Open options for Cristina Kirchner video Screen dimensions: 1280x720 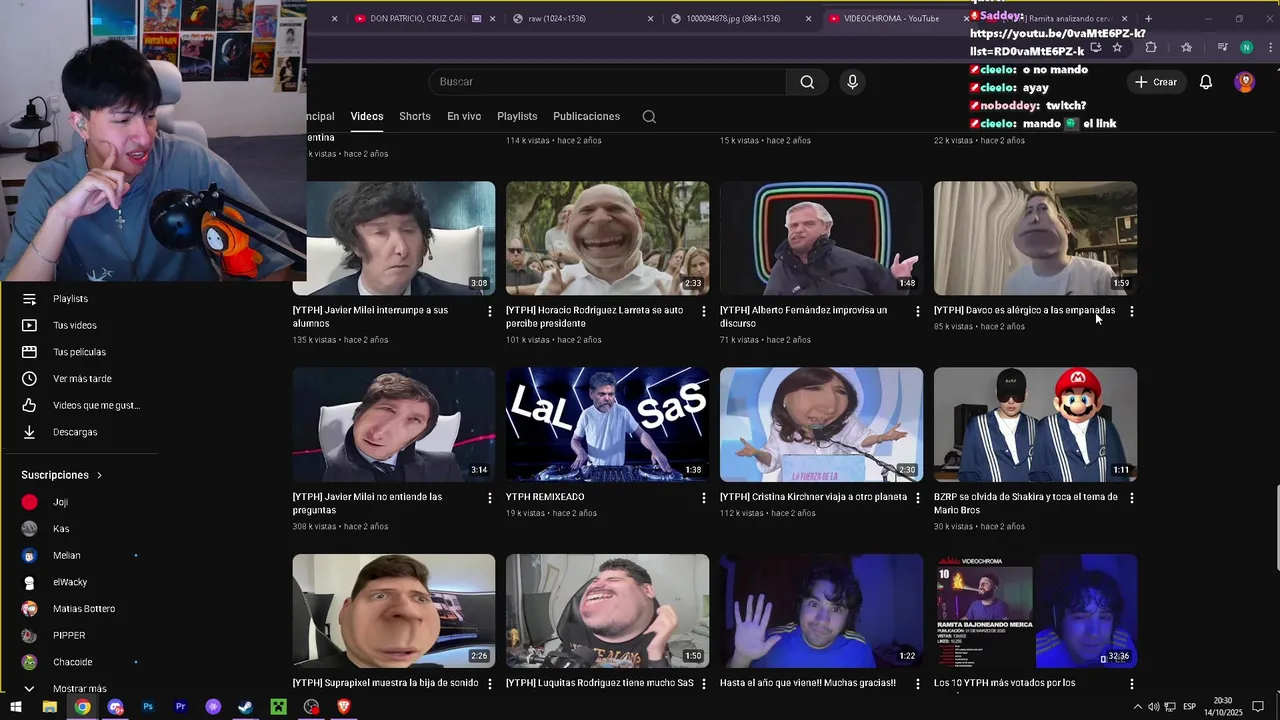[x=917, y=498]
